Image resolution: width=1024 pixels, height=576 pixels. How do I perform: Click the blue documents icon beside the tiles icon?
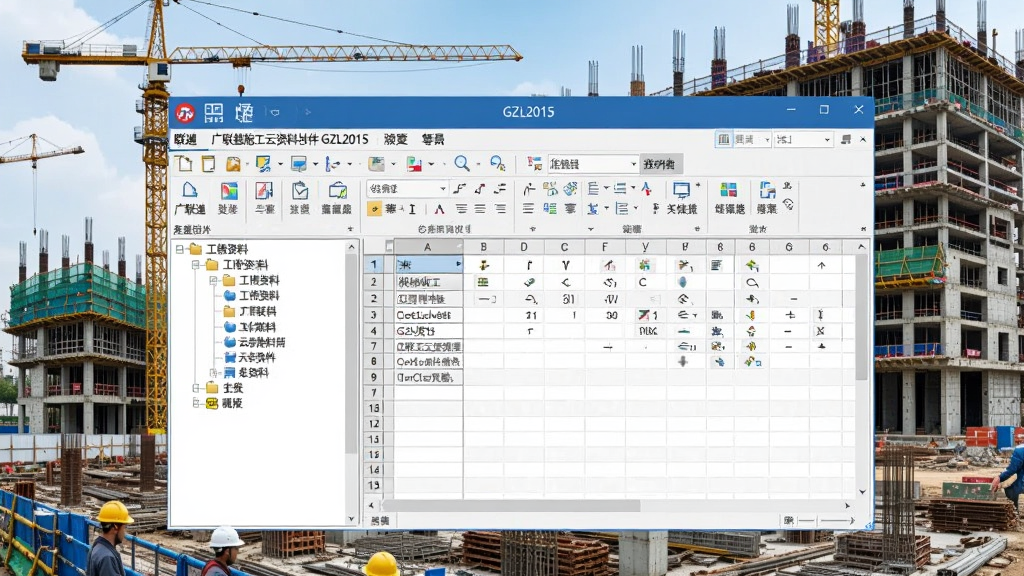click(x=767, y=190)
